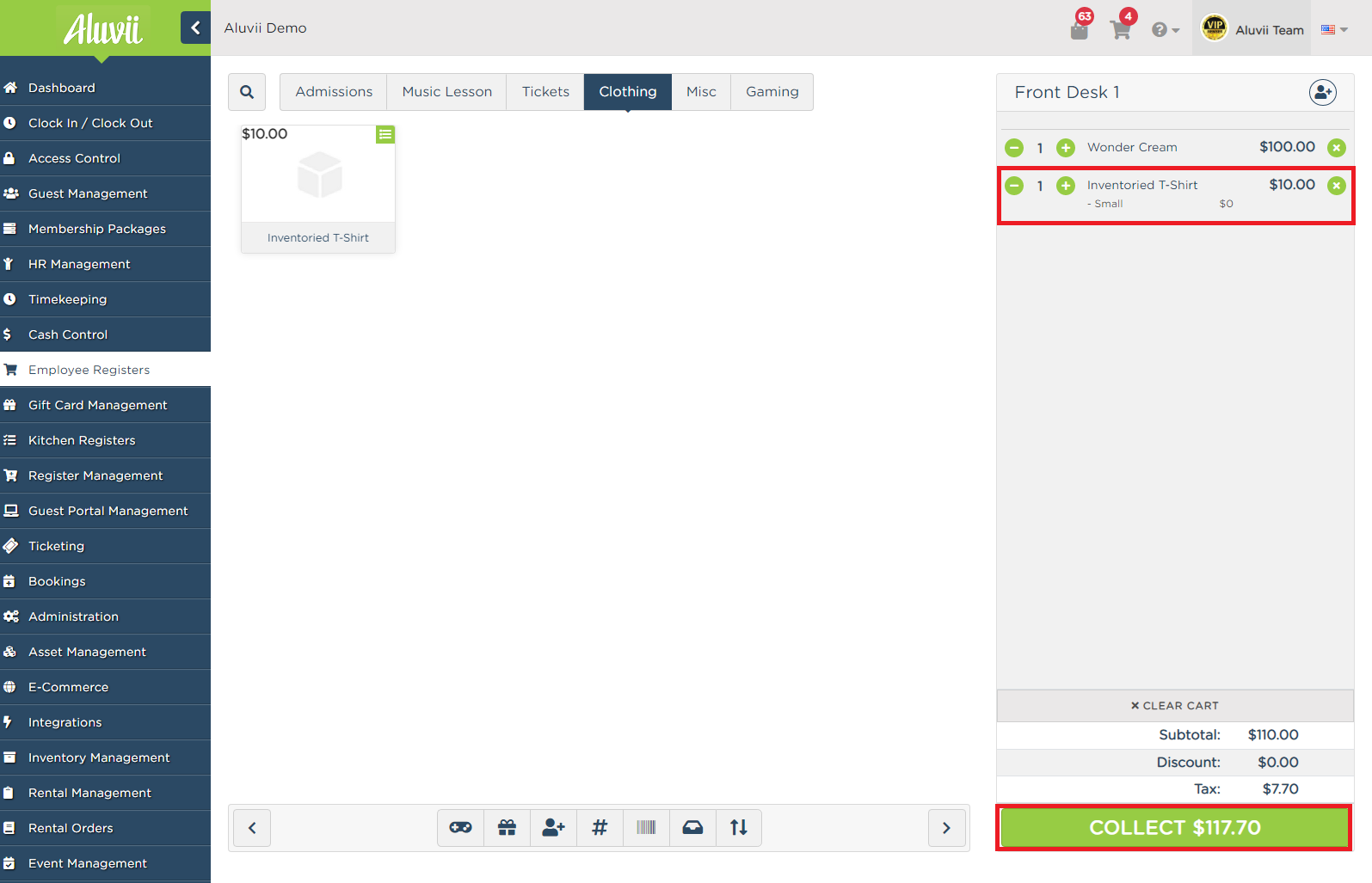Open Integrations in the sidebar
Screen dimensions: 1372x883
[x=105, y=722]
